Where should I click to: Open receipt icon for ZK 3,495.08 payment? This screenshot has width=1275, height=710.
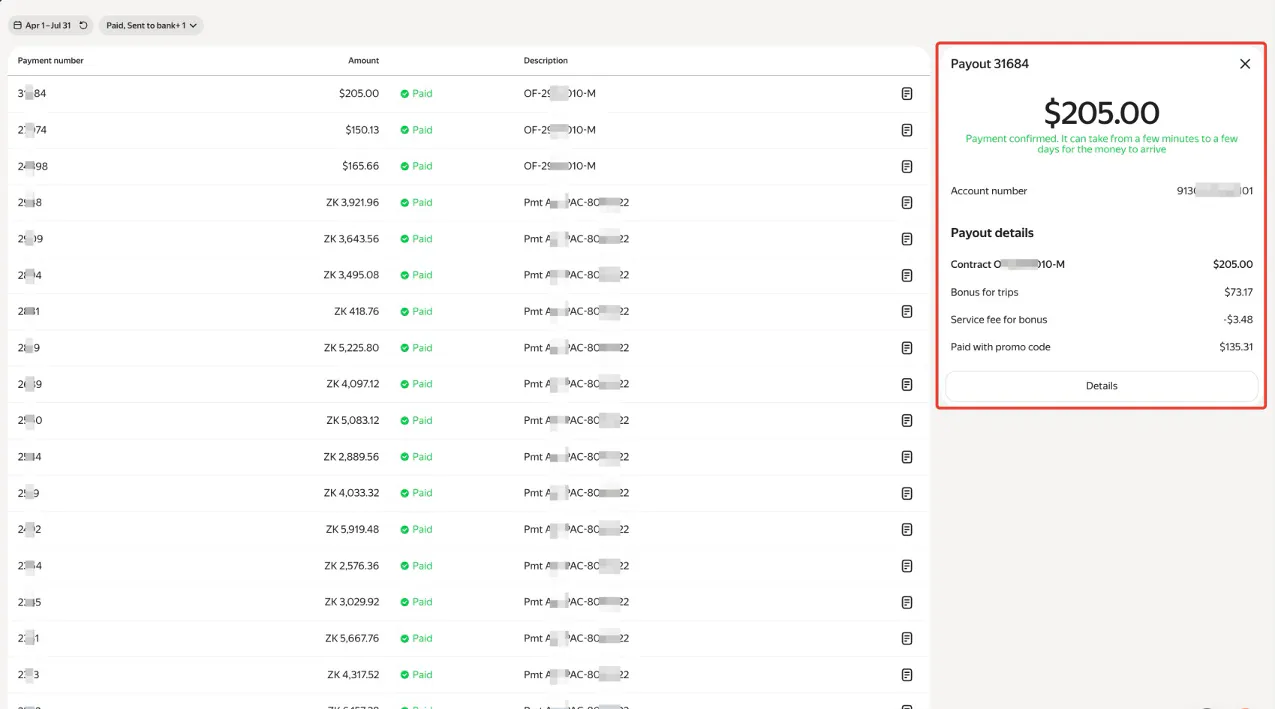tap(907, 275)
